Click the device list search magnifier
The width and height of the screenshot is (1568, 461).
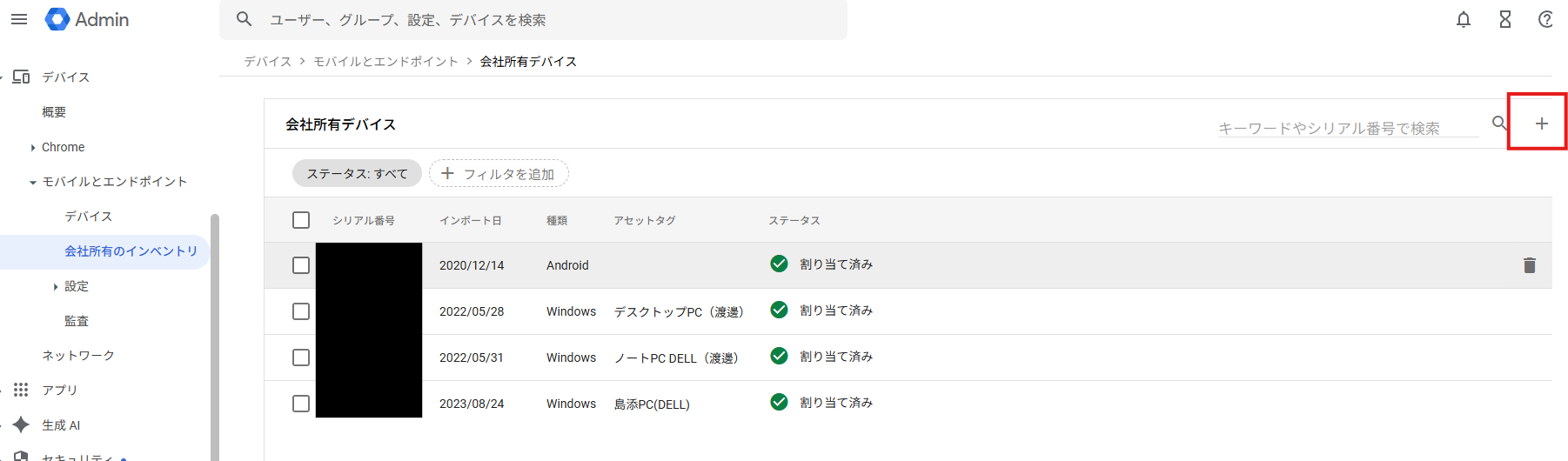[x=1499, y=124]
